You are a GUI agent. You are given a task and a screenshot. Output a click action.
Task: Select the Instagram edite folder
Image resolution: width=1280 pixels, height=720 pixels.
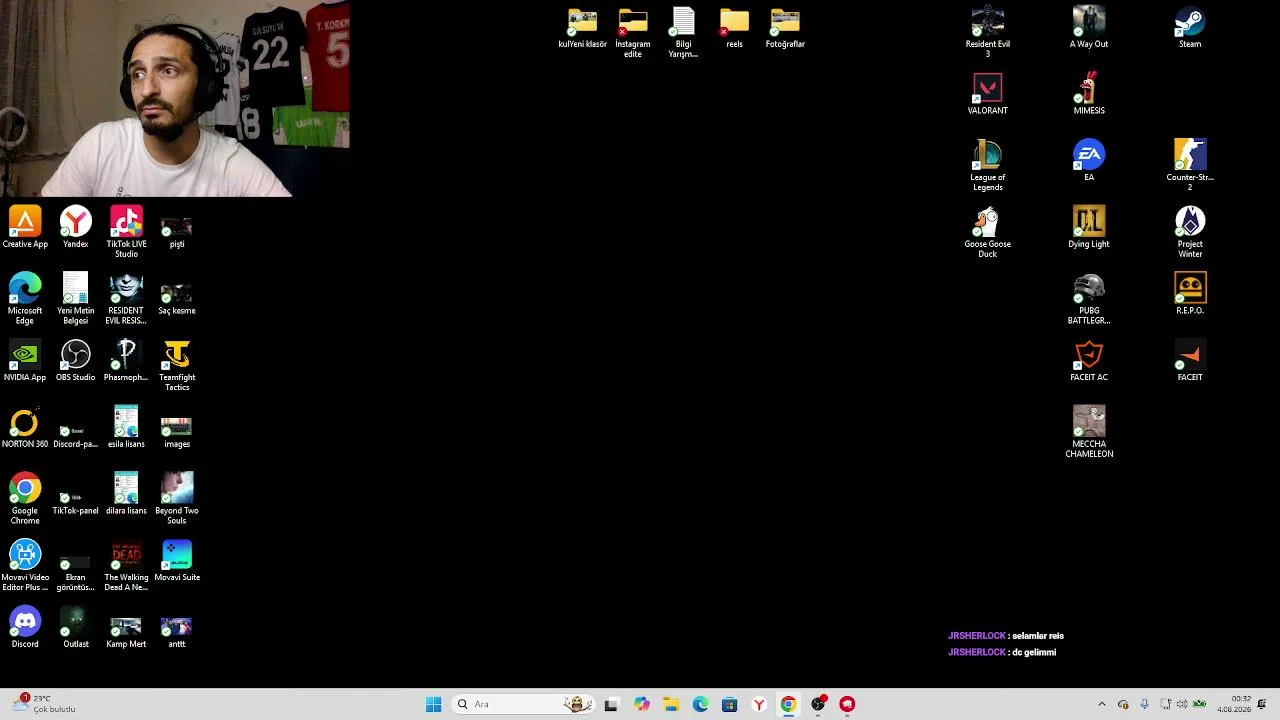[x=633, y=32]
